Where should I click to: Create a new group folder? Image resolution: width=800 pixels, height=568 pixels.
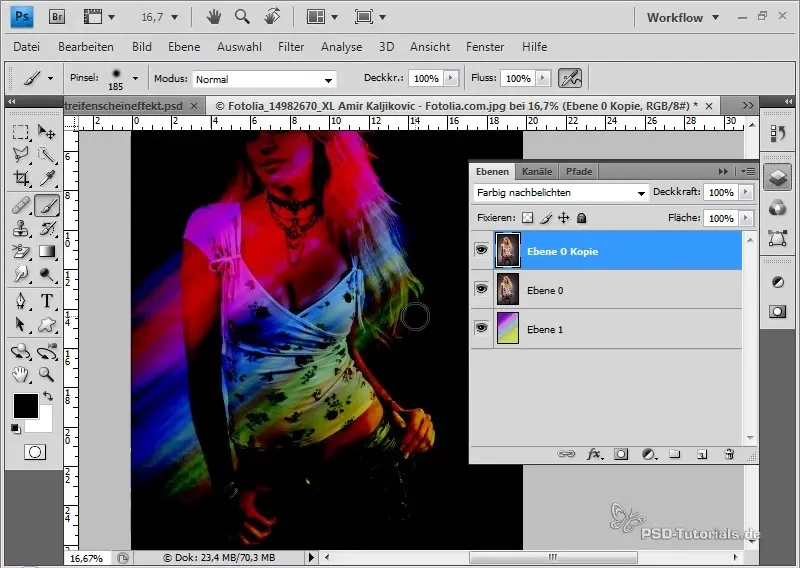675,454
